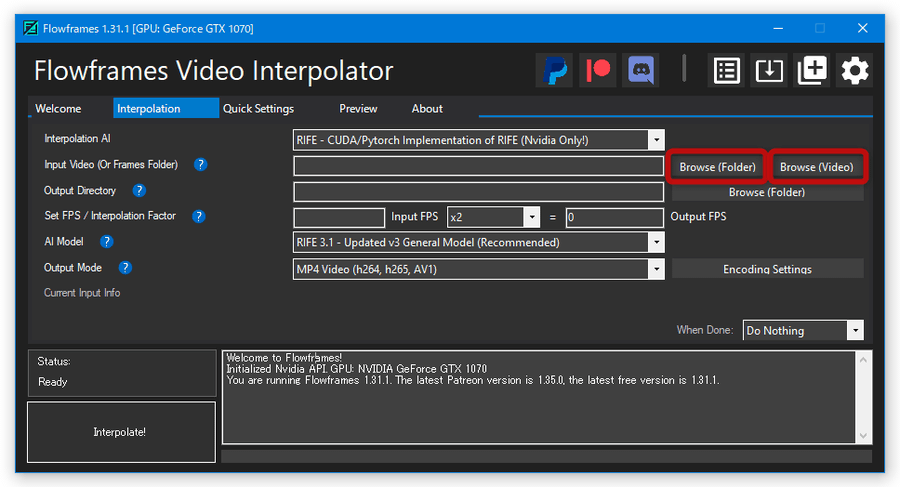The width and height of the screenshot is (900, 487).
Task: Show help for Output Directory
Action: (139, 190)
